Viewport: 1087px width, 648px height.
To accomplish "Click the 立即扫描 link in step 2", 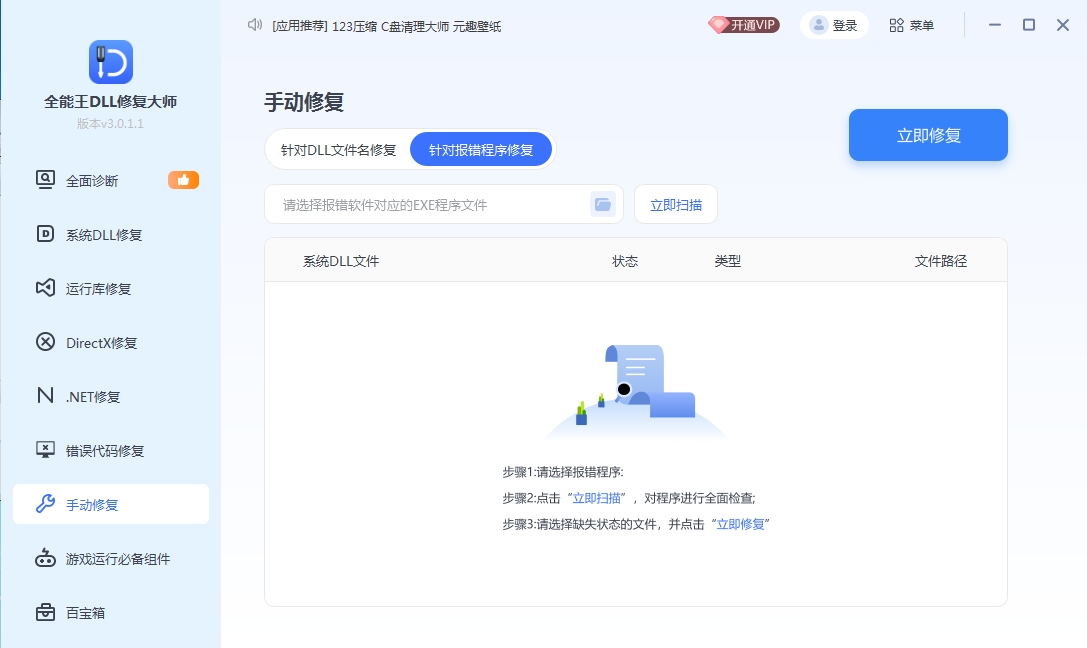I will pyautogui.click(x=598, y=498).
